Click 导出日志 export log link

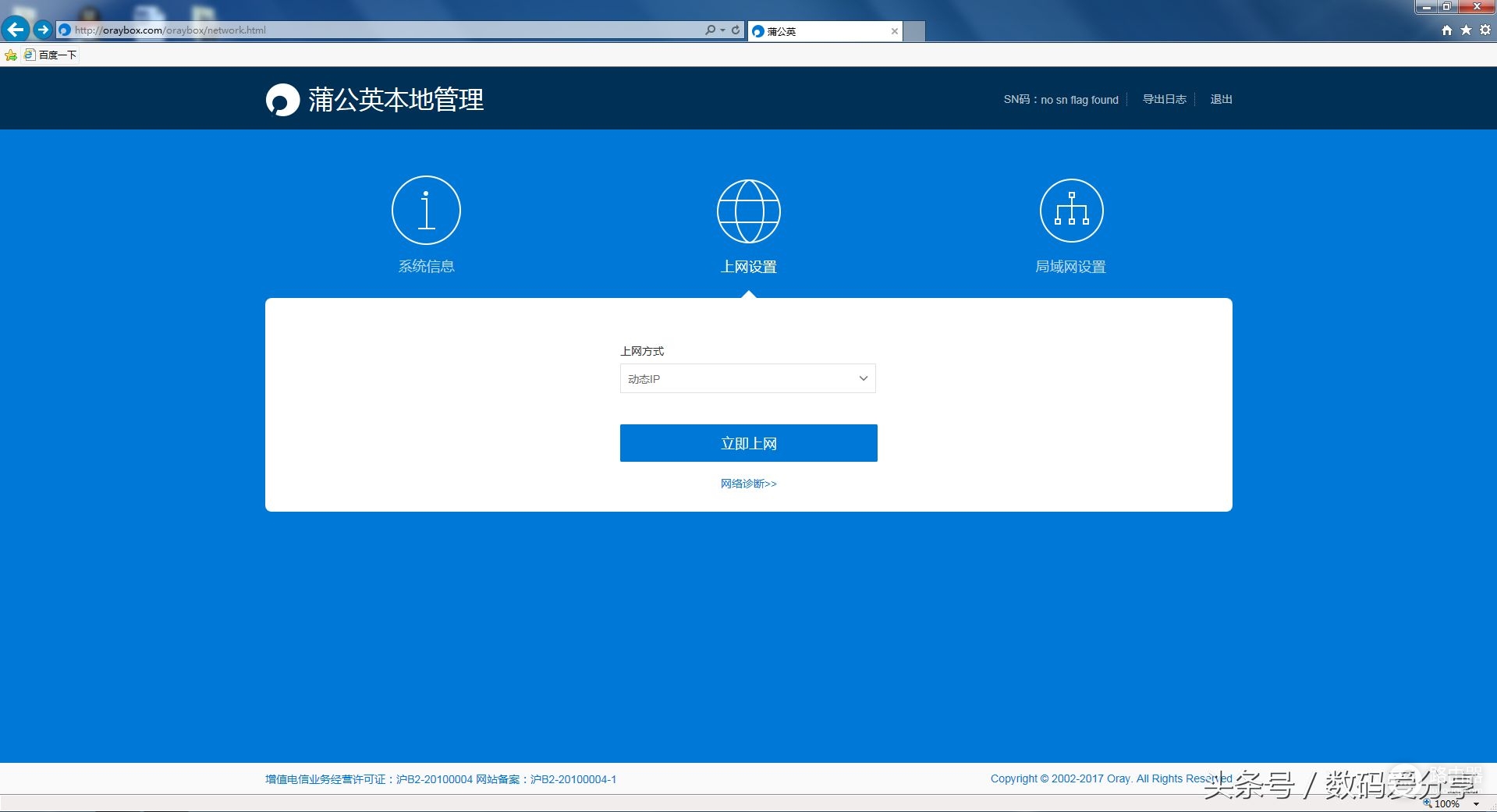[x=1164, y=99]
